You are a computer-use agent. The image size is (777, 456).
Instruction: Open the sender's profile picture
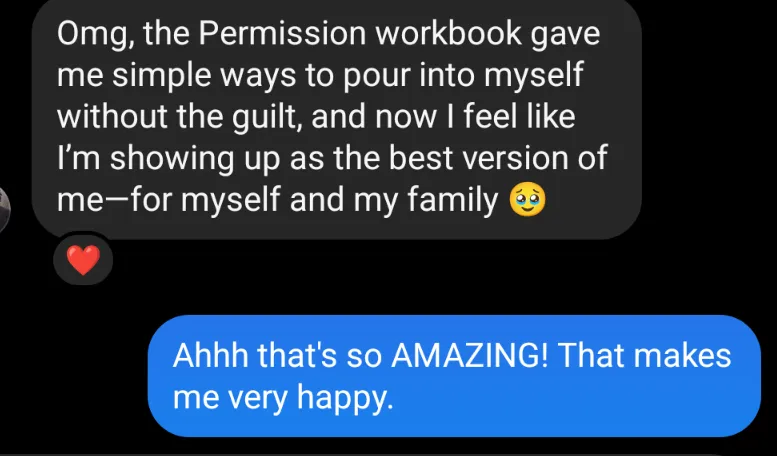[x=4, y=209]
